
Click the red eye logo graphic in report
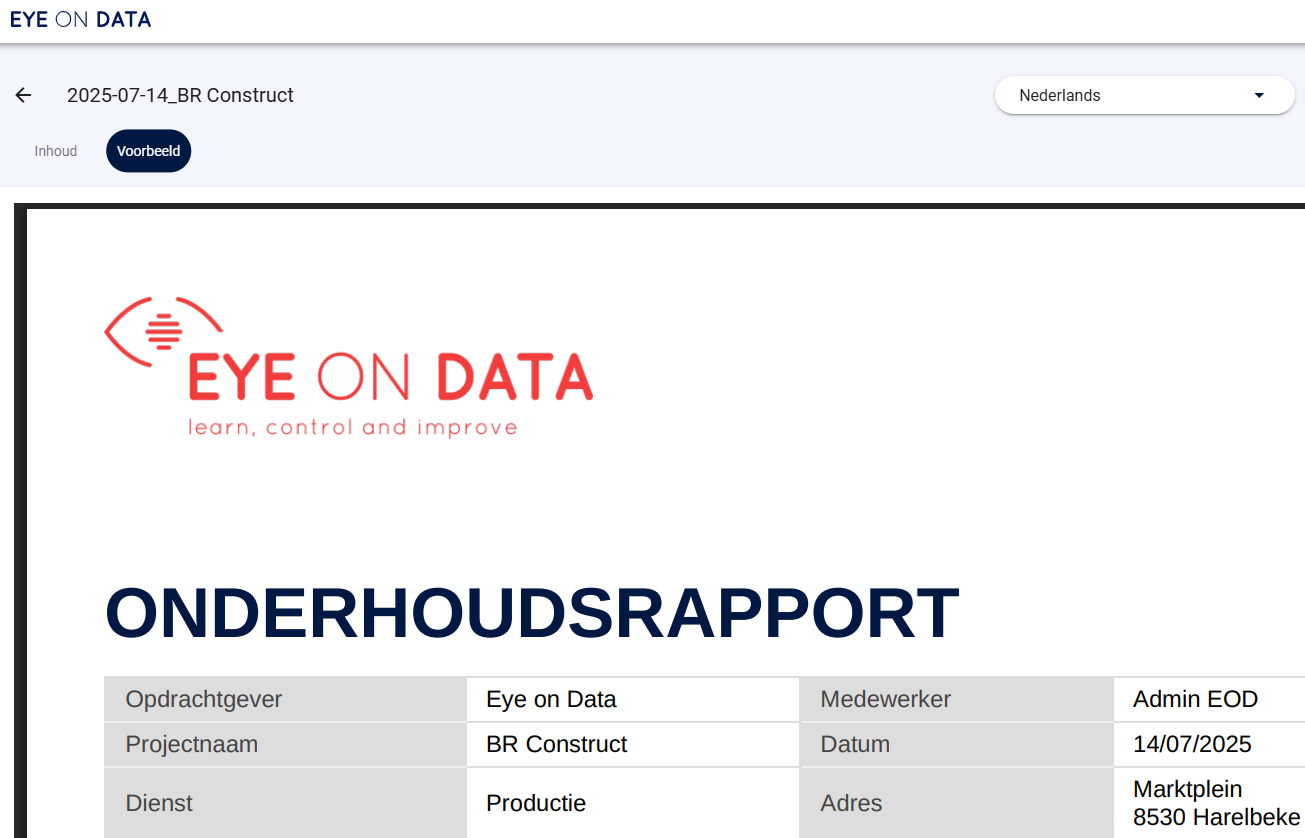pyautogui.click(x=163, y=330)
